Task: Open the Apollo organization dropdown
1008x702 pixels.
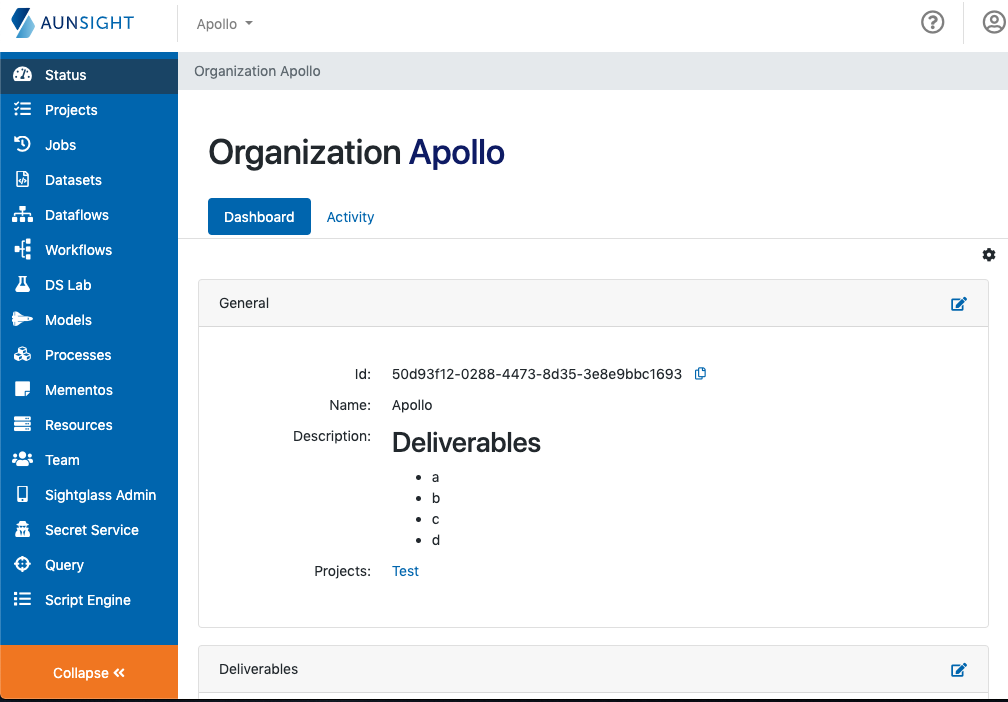Action: pyautogui.click(x=224, y=24)
